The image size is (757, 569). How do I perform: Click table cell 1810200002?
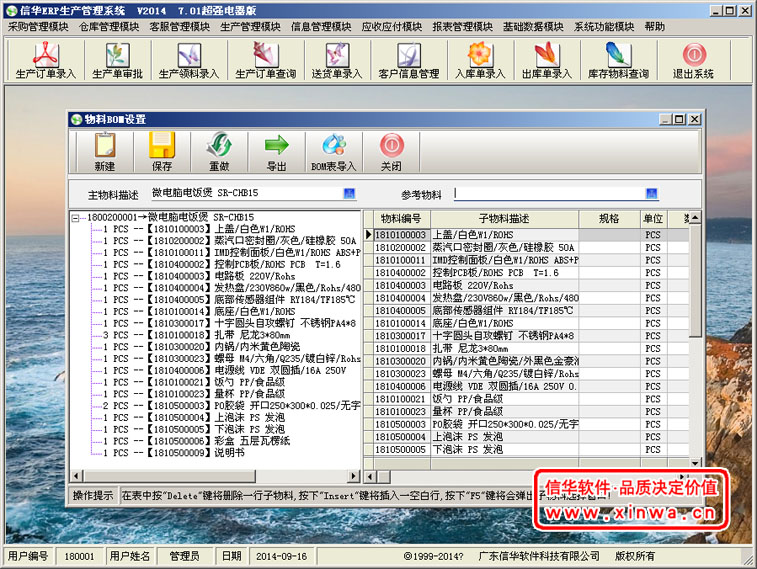tap(401, 248)
